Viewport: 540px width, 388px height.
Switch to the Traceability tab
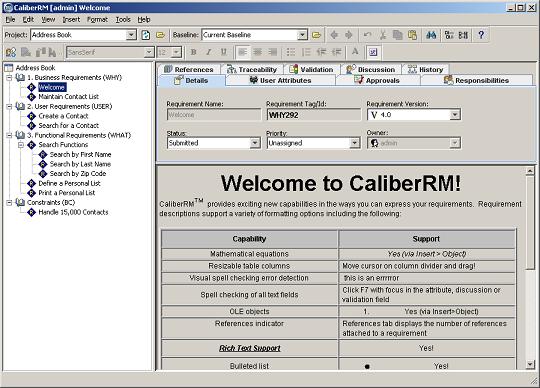click(x=252, y=70)
